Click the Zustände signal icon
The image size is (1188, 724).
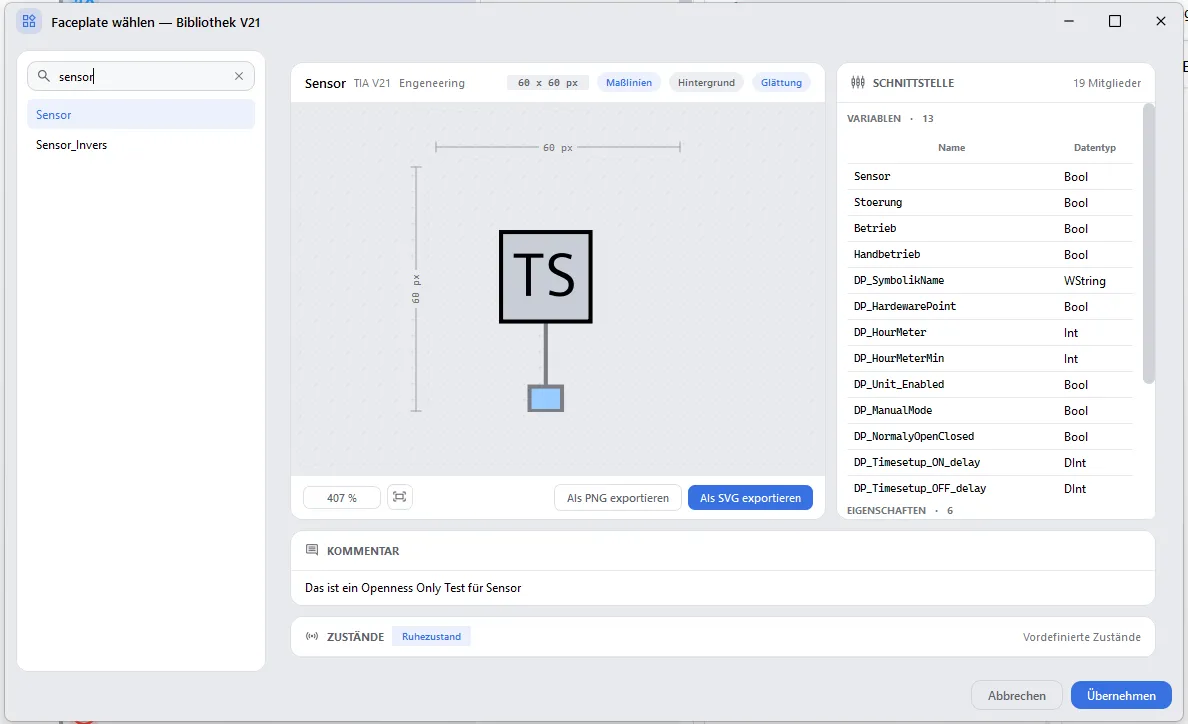(x=311, y=636)
